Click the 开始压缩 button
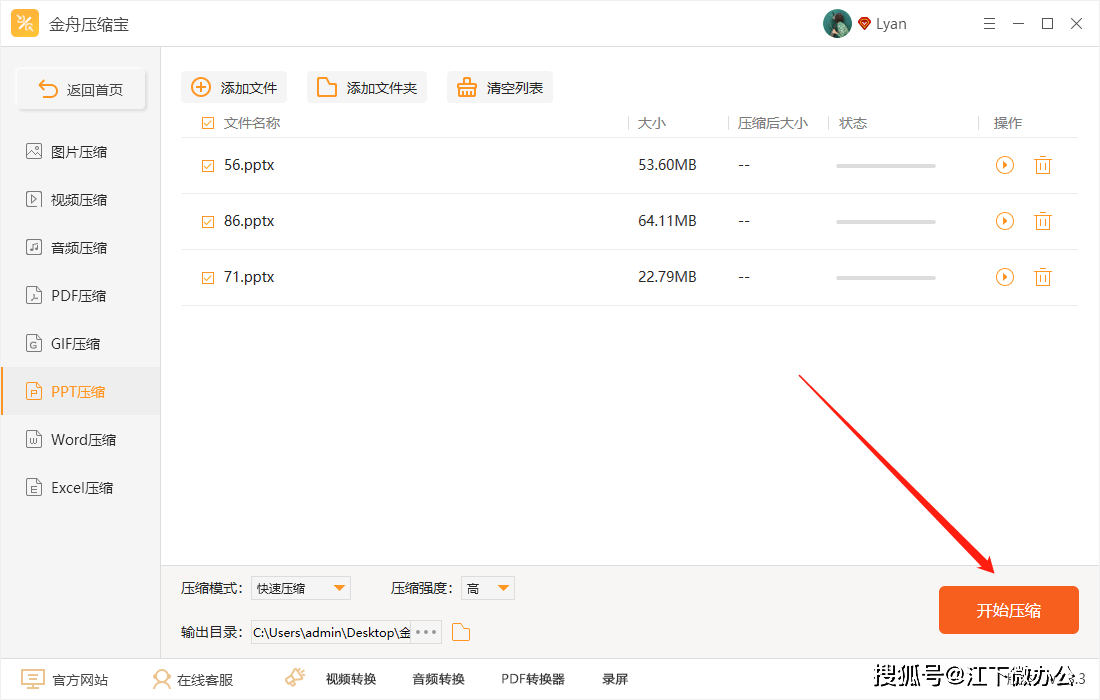This screenshot has width=1100, height=700. click(x=1008, y=609)
